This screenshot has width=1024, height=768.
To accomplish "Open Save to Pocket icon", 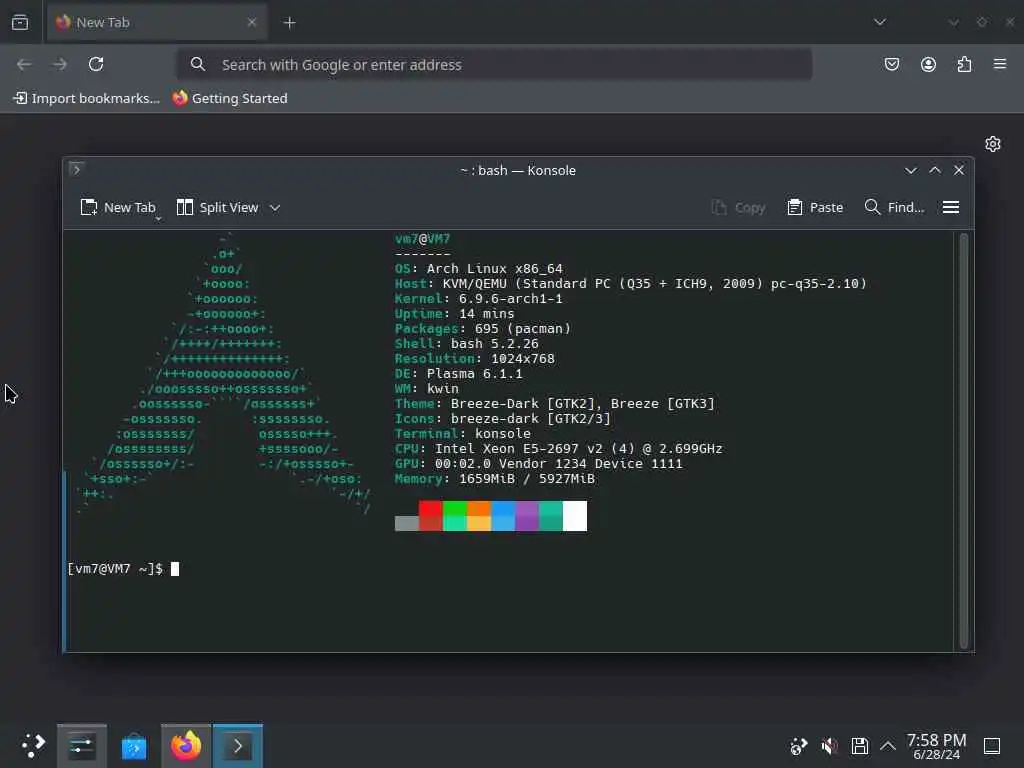I will point(891,64).
